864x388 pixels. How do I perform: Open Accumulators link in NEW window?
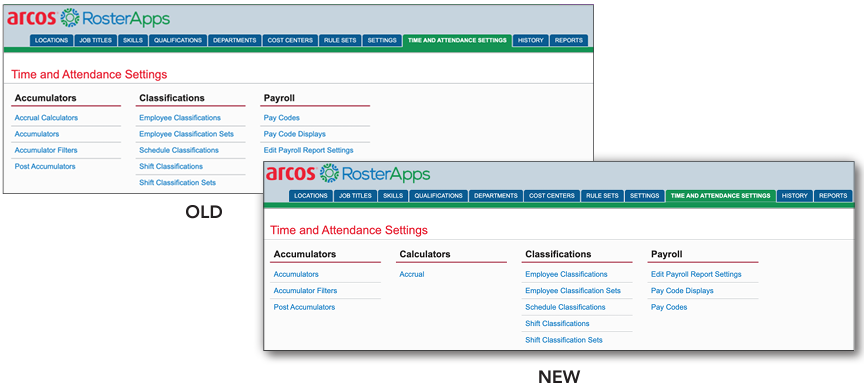coord(296,274)
